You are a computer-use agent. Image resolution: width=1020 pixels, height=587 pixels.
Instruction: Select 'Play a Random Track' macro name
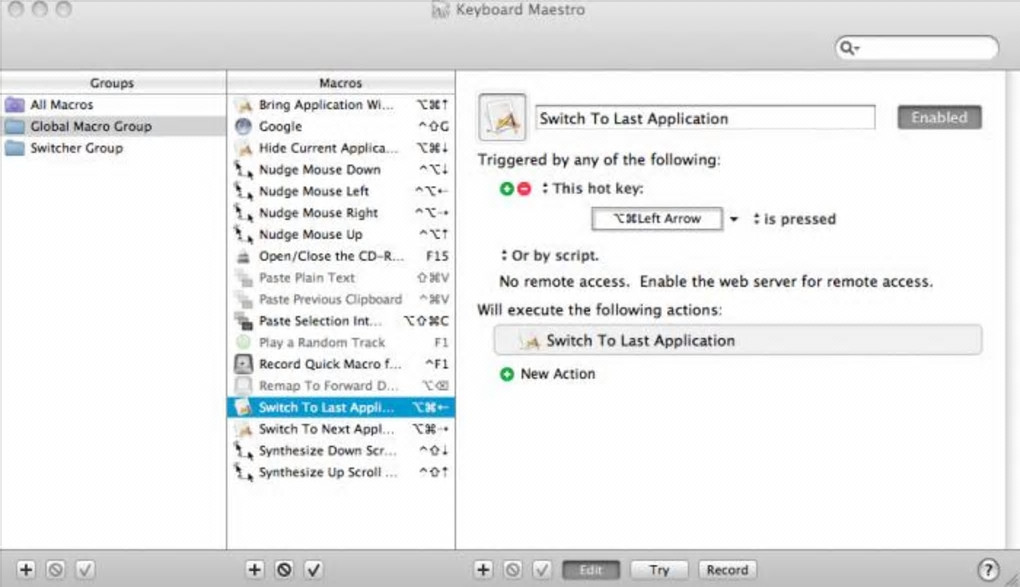[x=322, y=342]
